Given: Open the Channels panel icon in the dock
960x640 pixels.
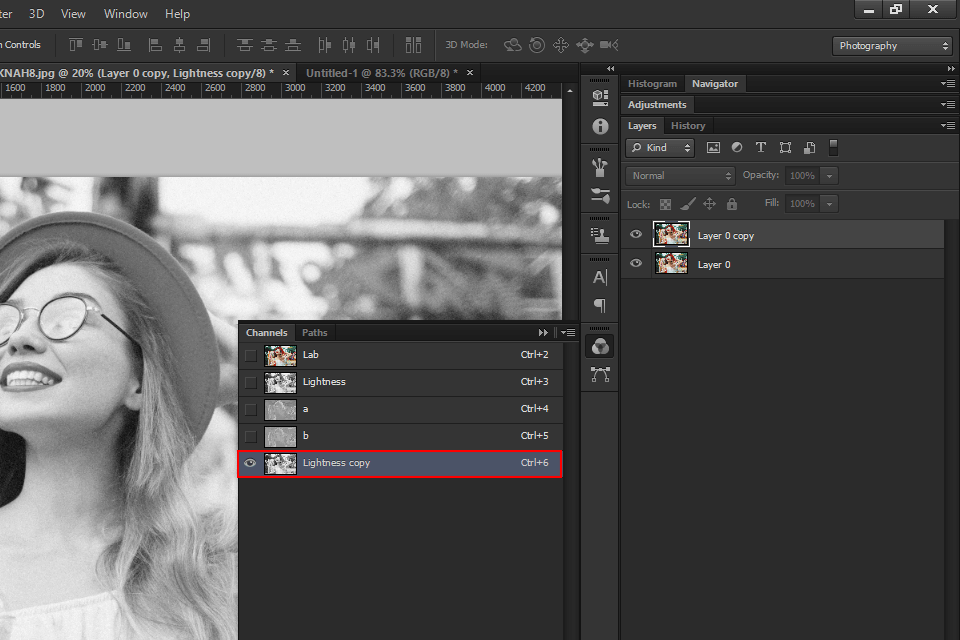Looking at the screenshot, I should pos(600,346).
